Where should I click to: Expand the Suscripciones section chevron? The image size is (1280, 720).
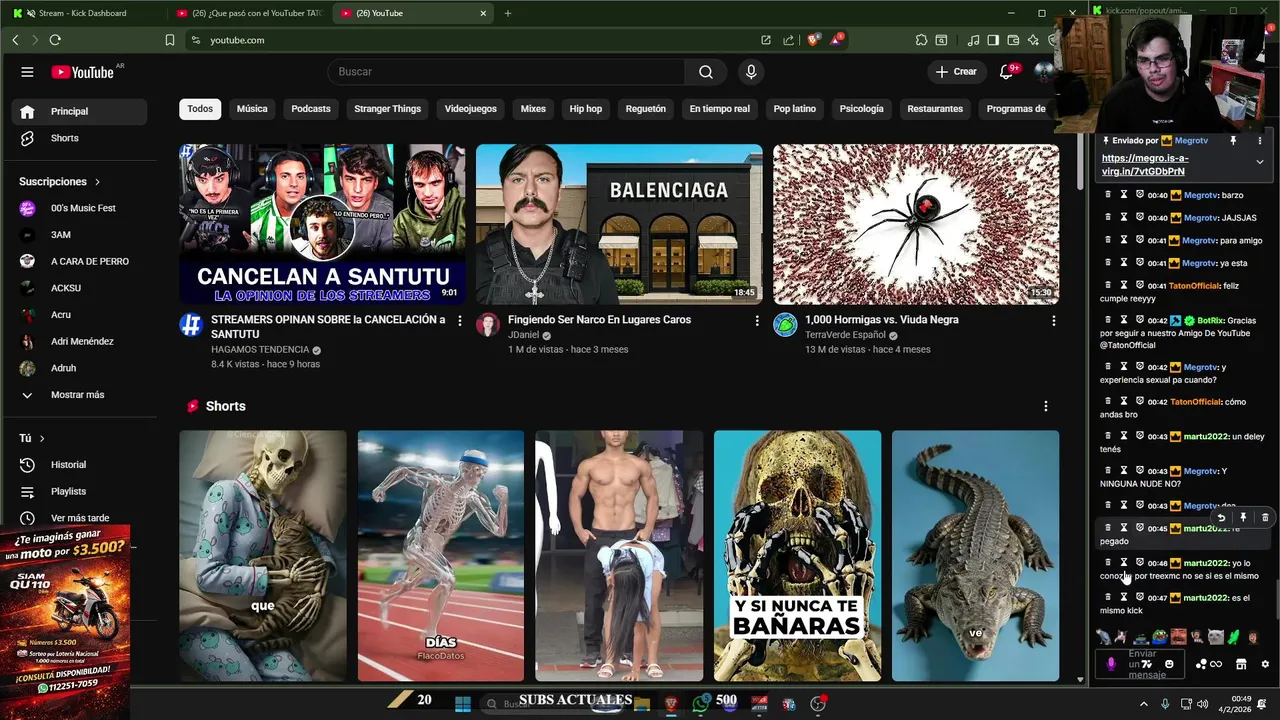(x=97, y=182)
